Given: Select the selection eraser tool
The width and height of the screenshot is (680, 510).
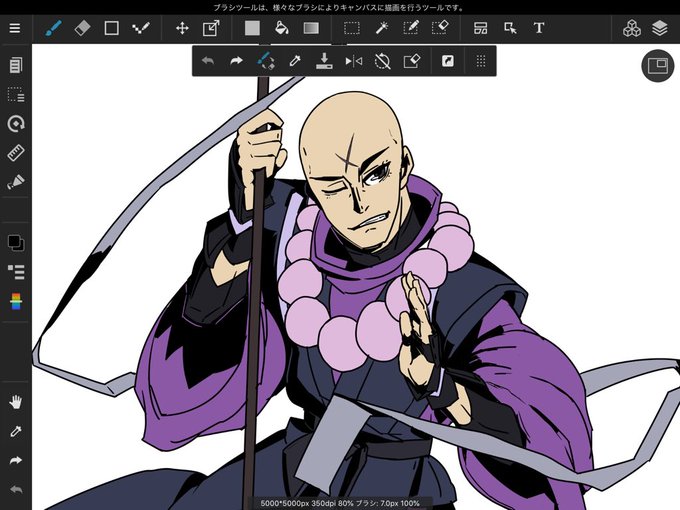Looking at the screenshot, I should click(440, 29).
